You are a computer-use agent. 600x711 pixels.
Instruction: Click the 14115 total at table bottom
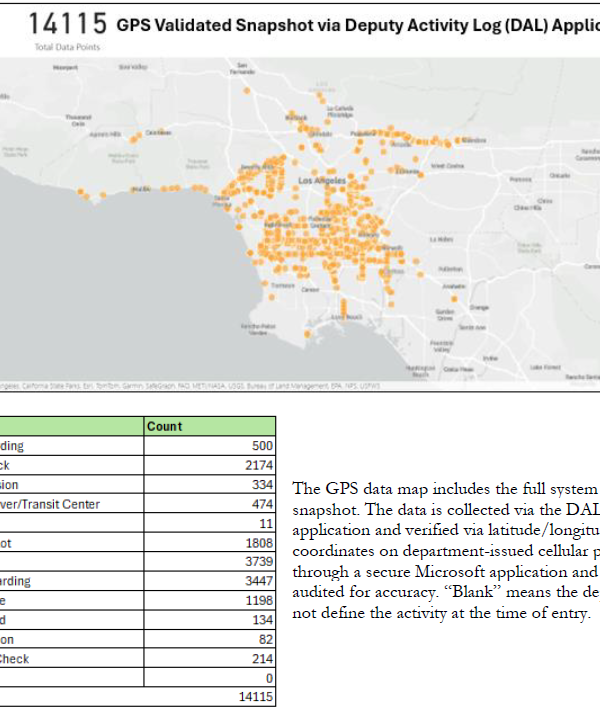[254, 696]
